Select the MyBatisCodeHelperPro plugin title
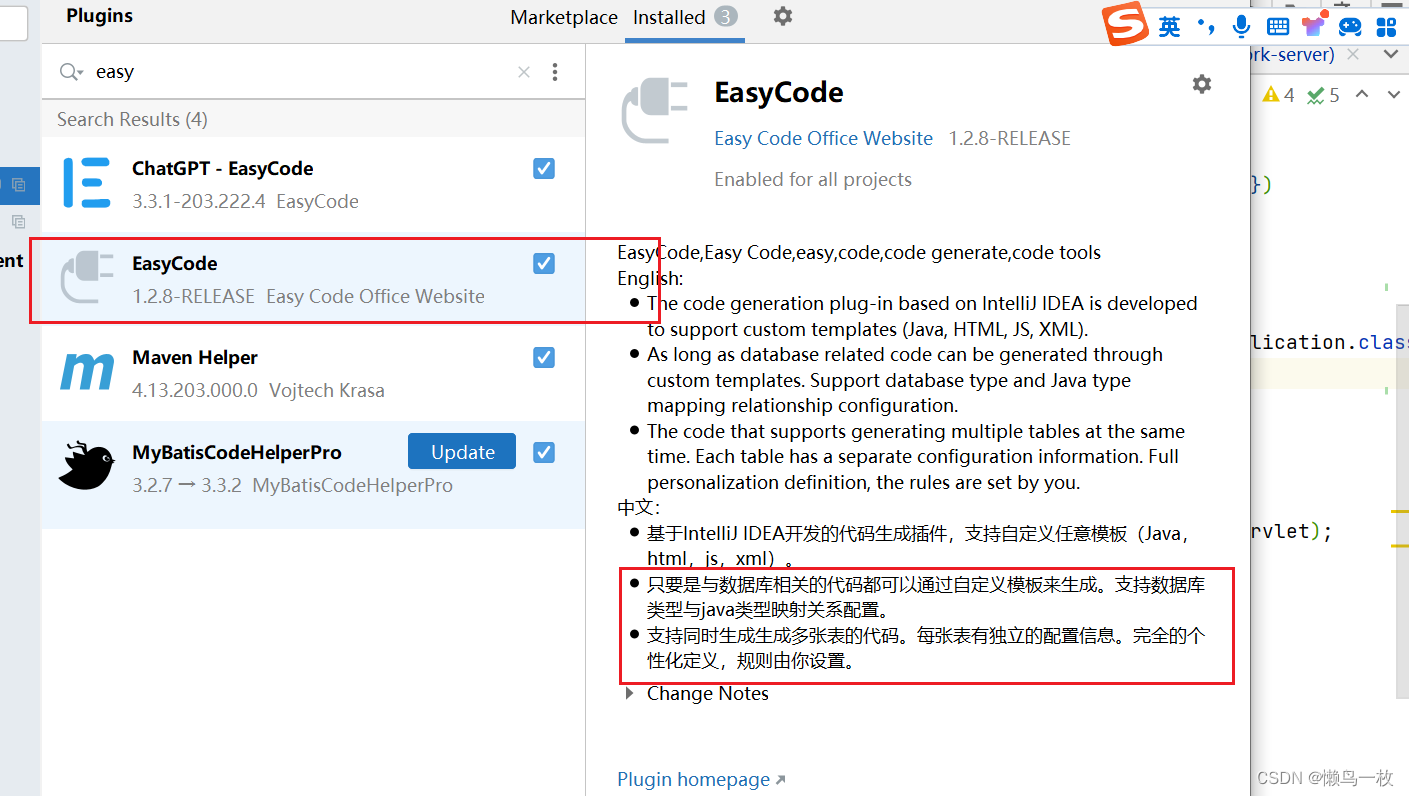 pos(237,452)
